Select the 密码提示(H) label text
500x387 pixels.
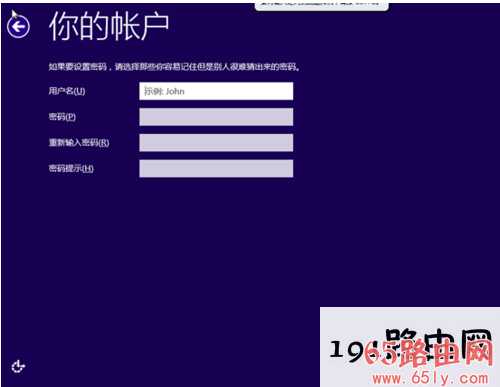(71, 168)
